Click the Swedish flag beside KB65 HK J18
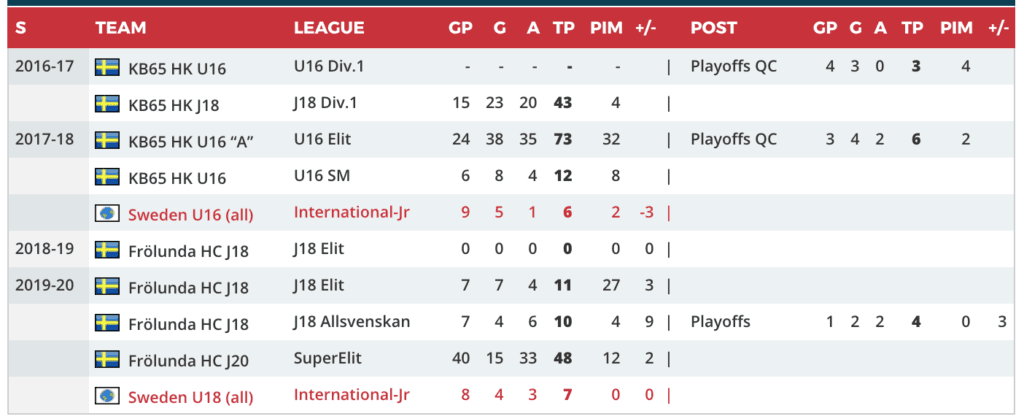The width and height of the screenshot is (1024, 419). 107,103
